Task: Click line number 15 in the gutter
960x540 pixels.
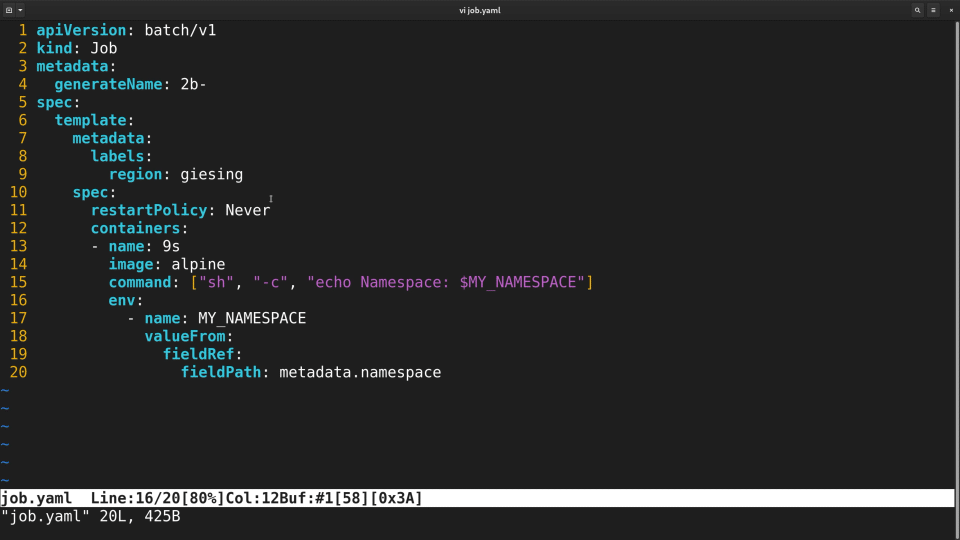Action: [18, 282]
